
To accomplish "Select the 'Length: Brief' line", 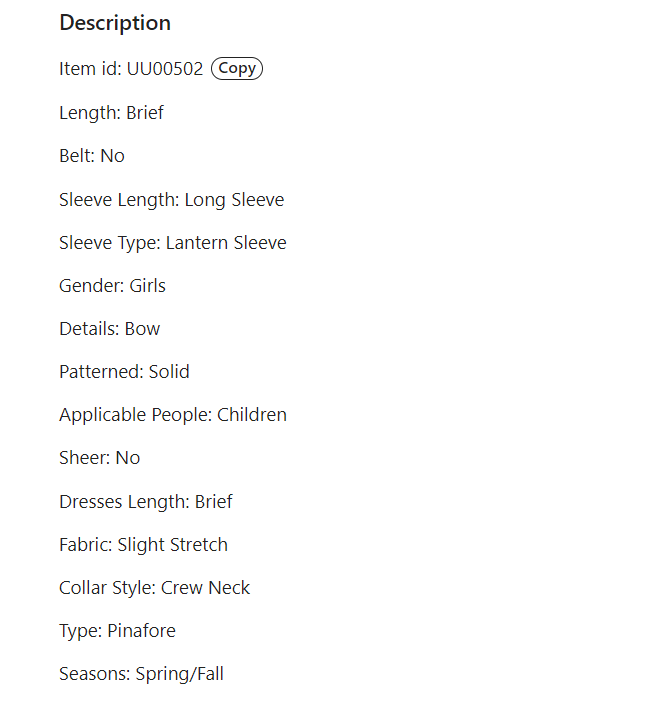I will pyautogui.click(x=111, y=113).
